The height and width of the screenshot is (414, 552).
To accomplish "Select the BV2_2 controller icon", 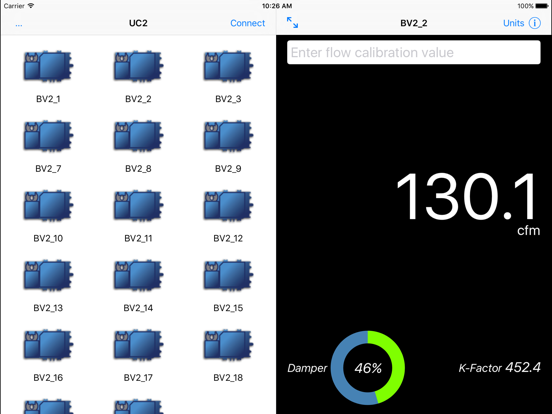I will coord(138,66).
